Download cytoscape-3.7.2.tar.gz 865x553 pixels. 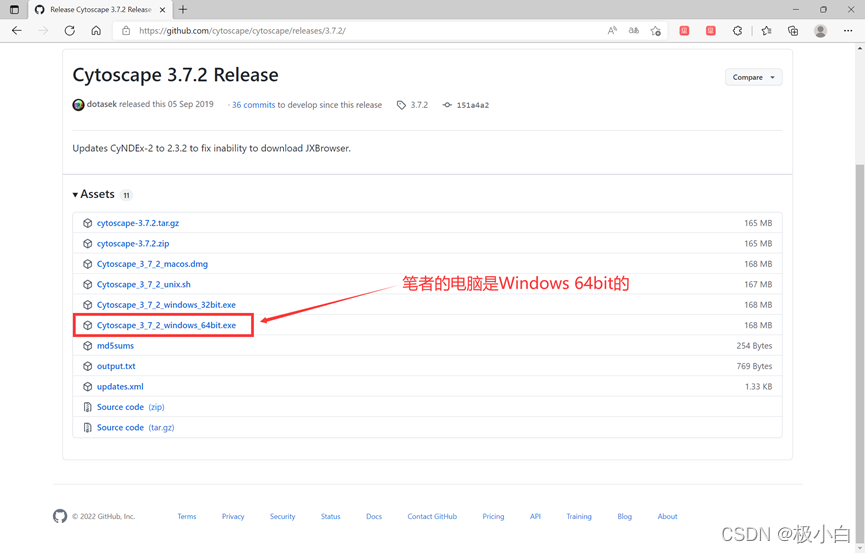138,223
